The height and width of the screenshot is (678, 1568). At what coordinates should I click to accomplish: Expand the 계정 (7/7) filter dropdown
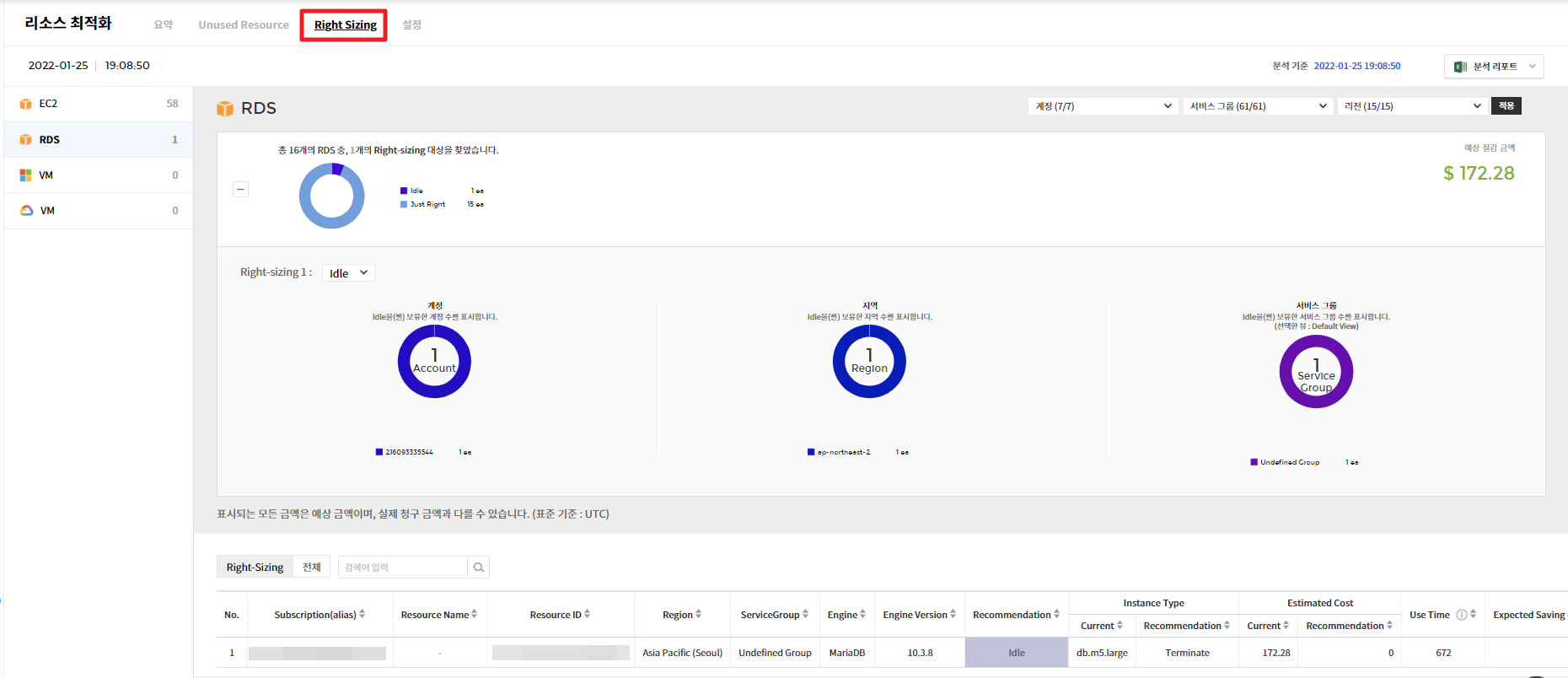[1103, 106]
